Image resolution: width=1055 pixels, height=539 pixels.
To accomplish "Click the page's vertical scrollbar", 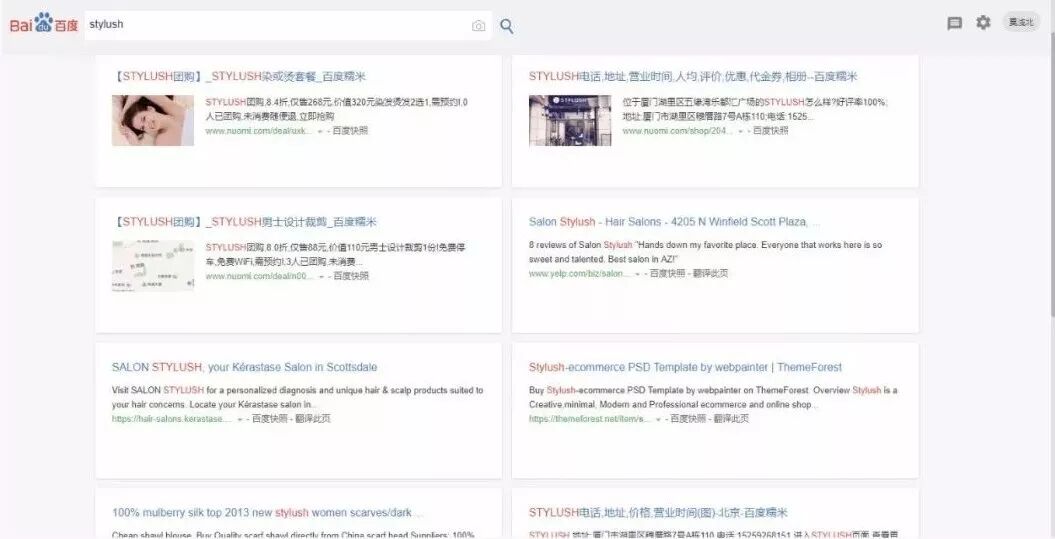I will coord(1052,175).
